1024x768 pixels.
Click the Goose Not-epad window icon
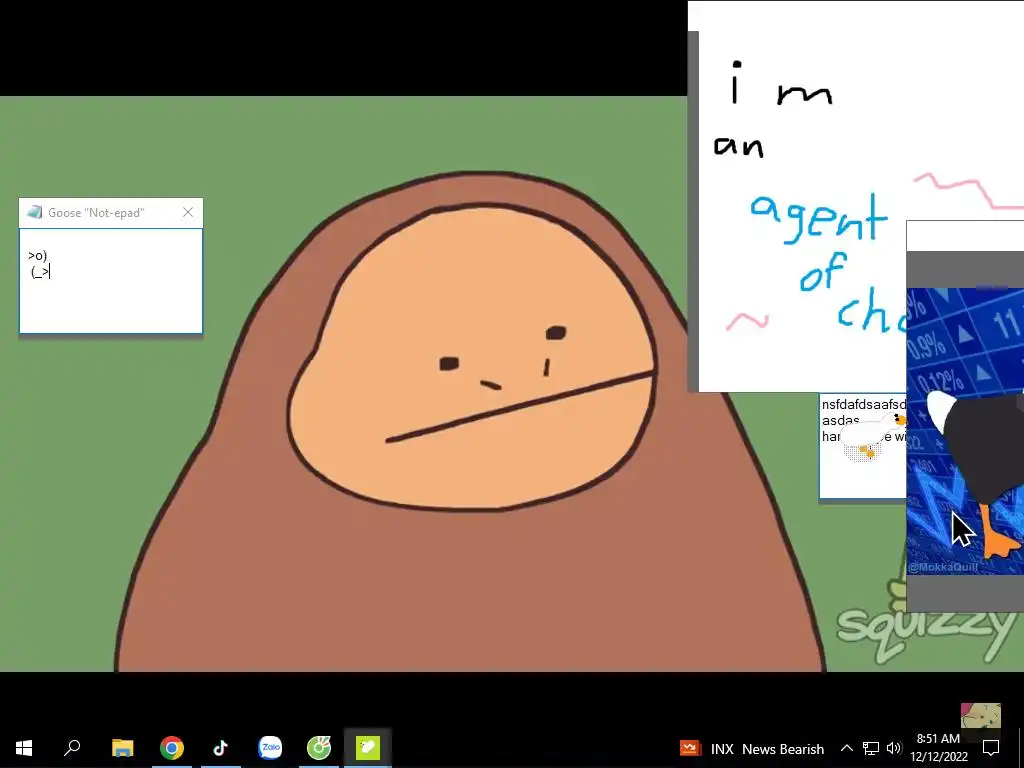tap(35, 212)
